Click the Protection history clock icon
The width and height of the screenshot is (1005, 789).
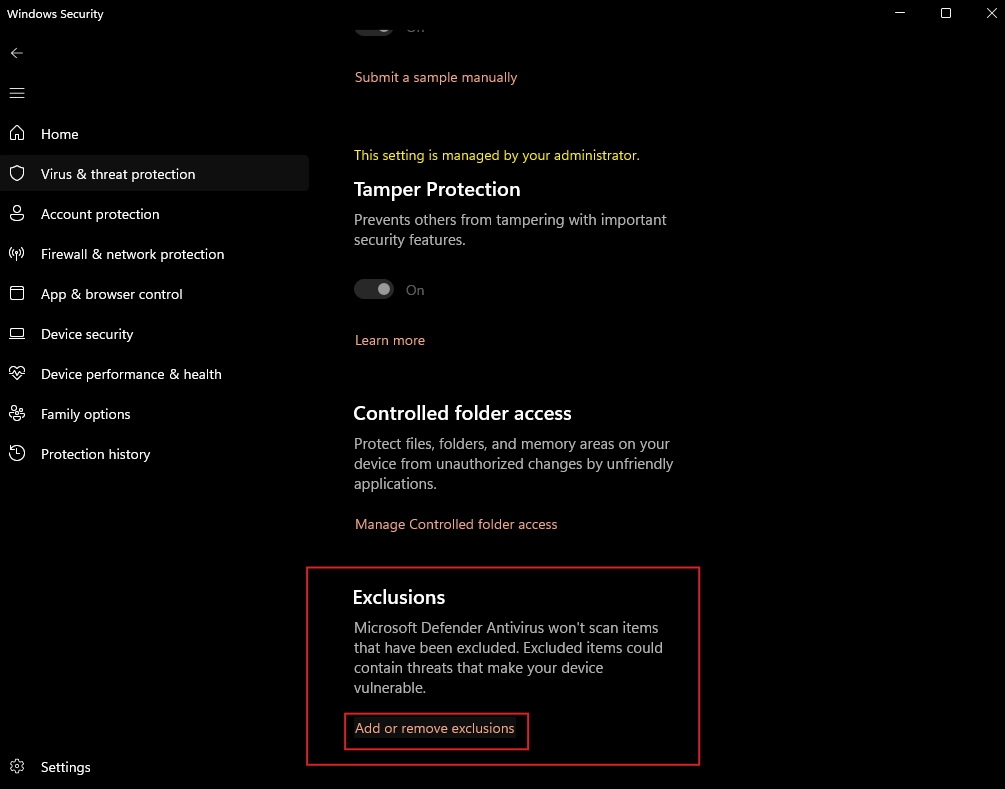tap(17, 454)
